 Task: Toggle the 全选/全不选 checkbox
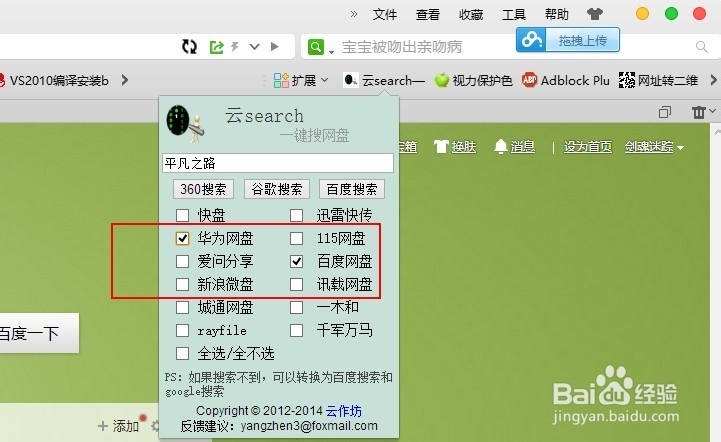point(183,353)
